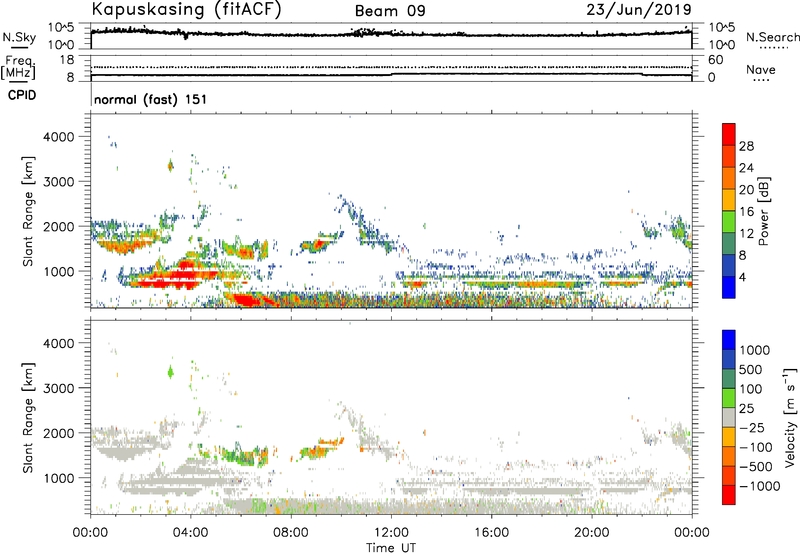Pick the light green Velocity swatch between 25 and 100
The height and width of the screenshot is (554, 800).
(x=729, y=398)
